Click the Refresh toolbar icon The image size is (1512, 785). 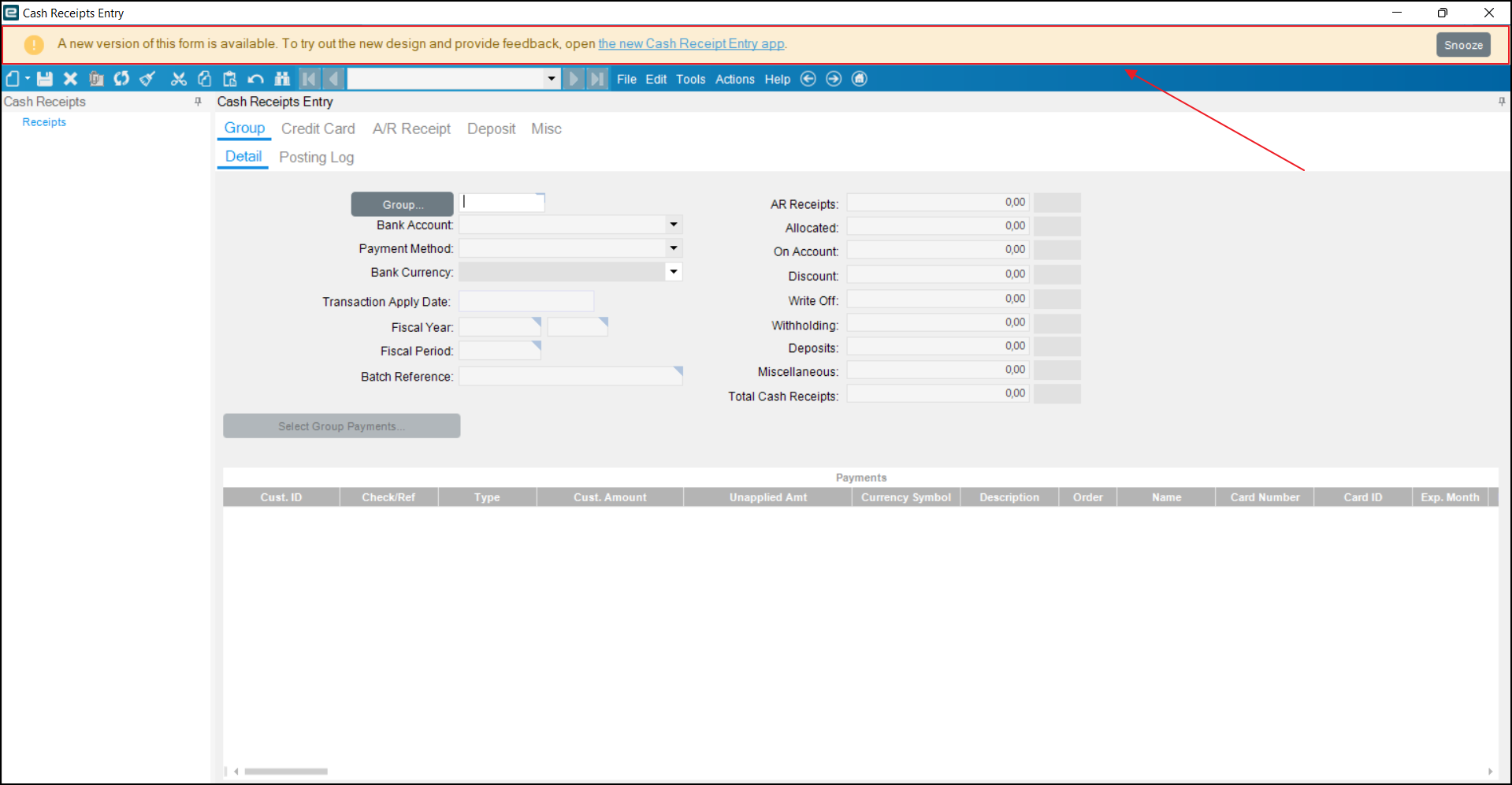point(121,79)
